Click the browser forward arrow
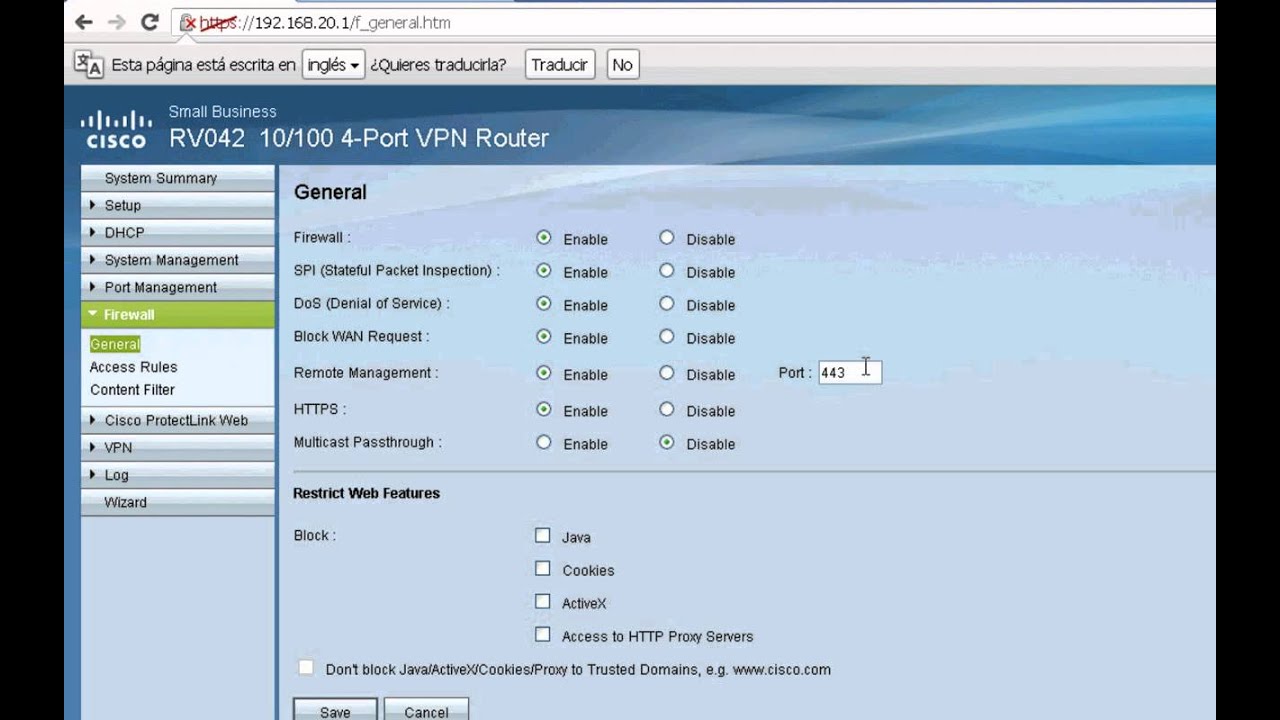Viewport: 1280px width, 720px height. [117, 22]
